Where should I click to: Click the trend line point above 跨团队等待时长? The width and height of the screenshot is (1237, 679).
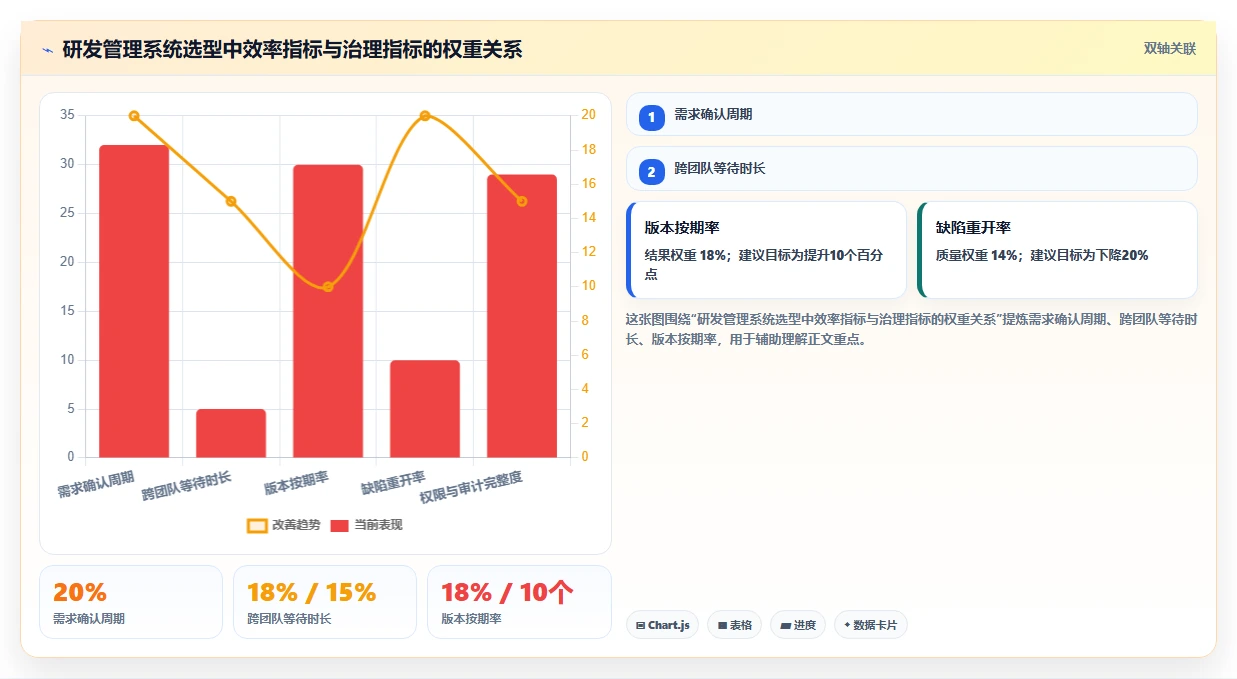(x=231, y=201)
